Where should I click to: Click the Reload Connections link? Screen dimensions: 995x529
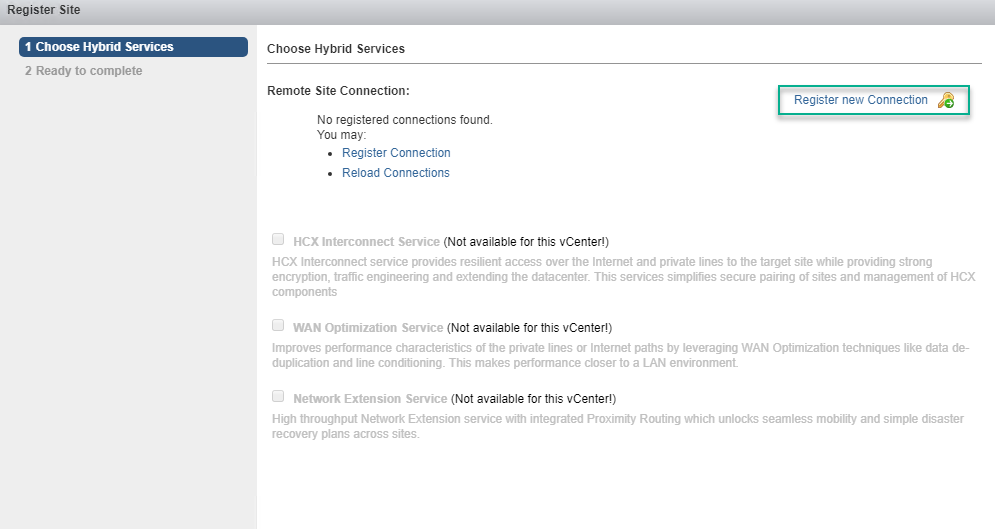click(x=395, y=173)
